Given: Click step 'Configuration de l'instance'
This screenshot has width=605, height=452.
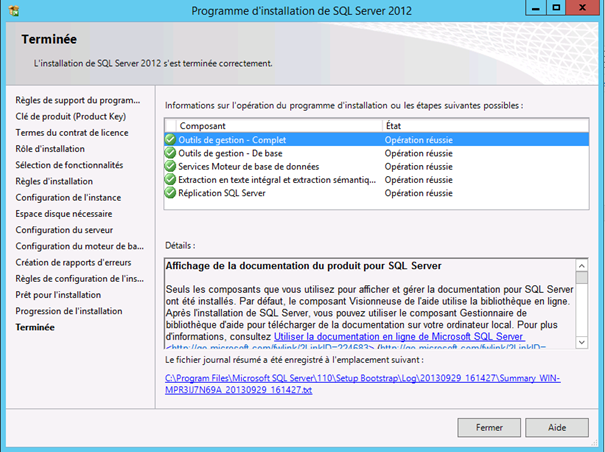Looking at the screenshot, I should tap(68, 198).
